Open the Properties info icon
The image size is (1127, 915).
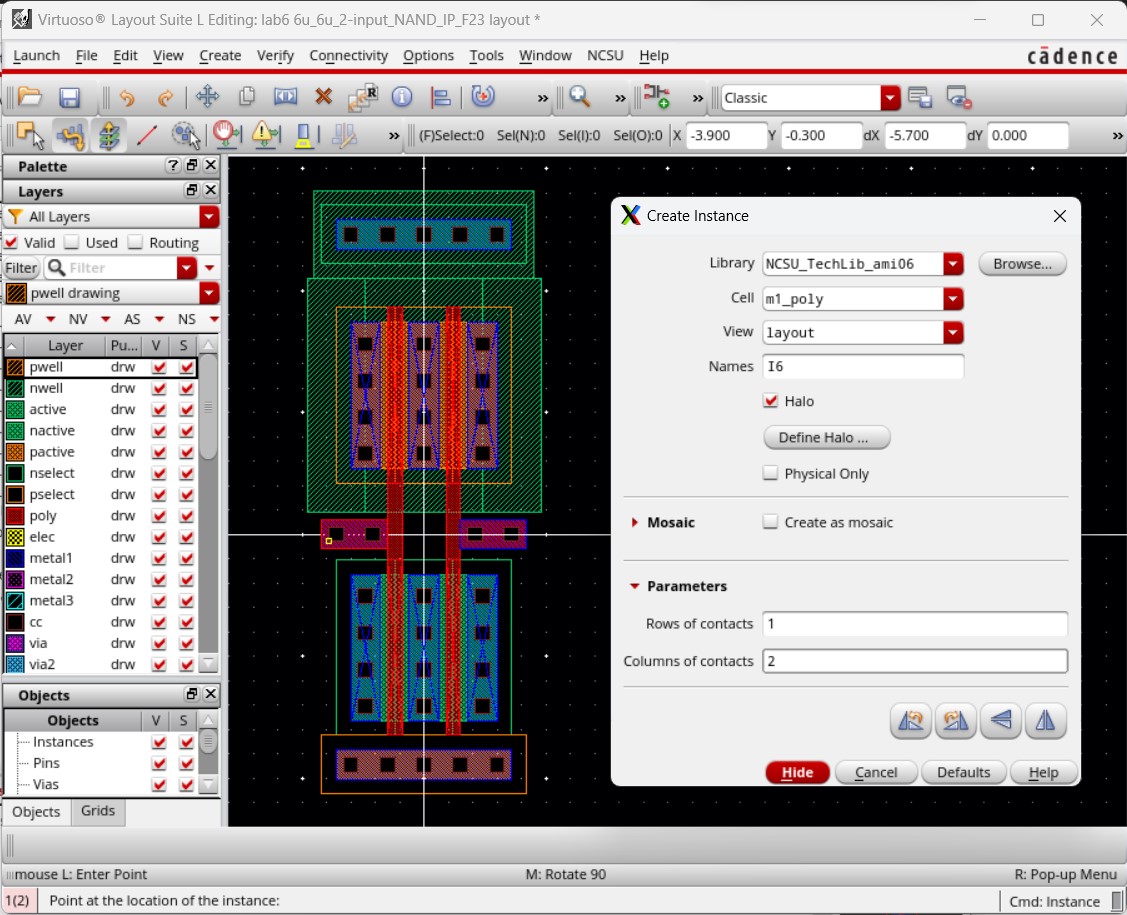coord(402,96)
